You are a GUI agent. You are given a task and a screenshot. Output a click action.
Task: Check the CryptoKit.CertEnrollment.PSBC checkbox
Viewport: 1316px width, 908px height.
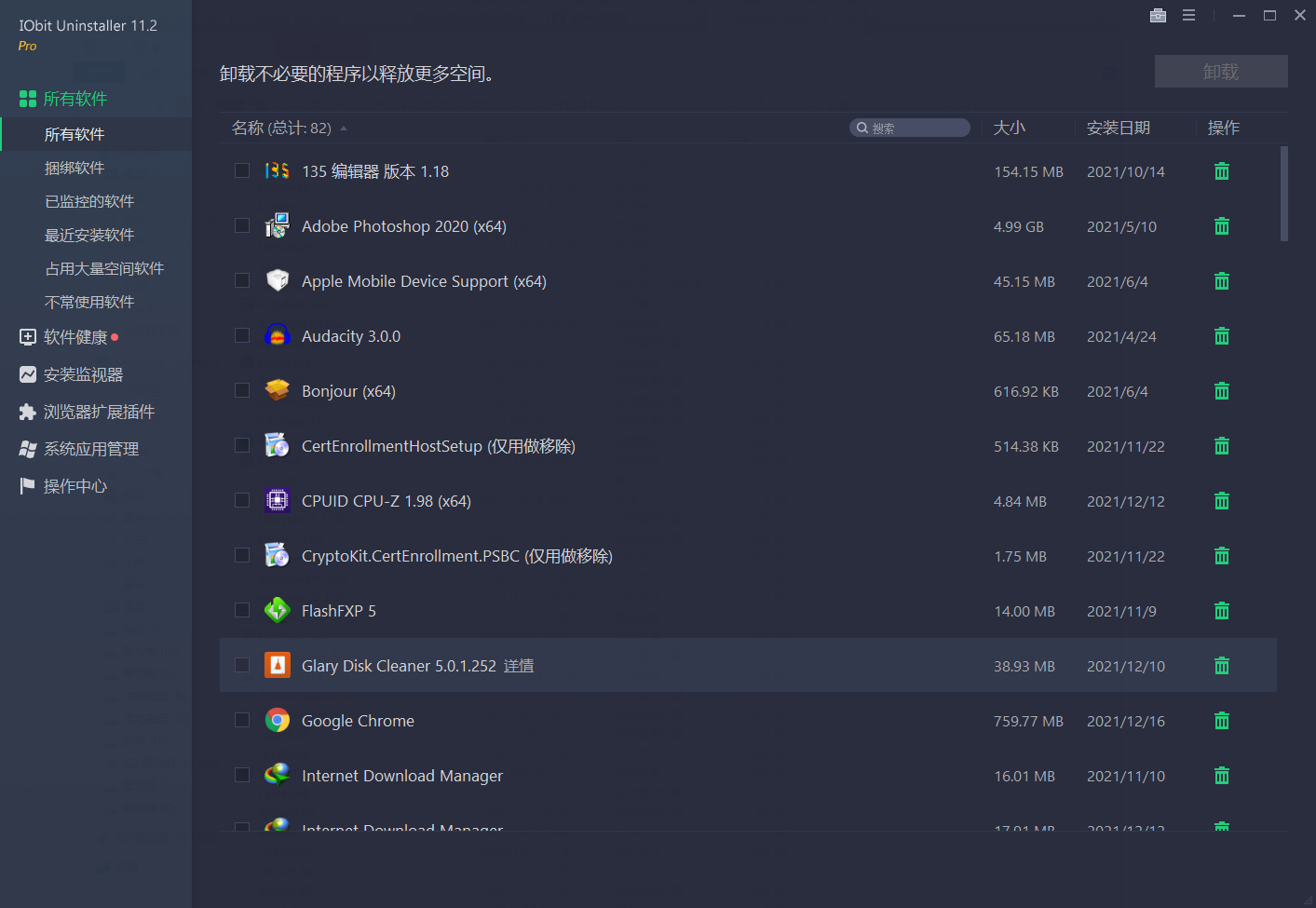[x=242, y=555]
